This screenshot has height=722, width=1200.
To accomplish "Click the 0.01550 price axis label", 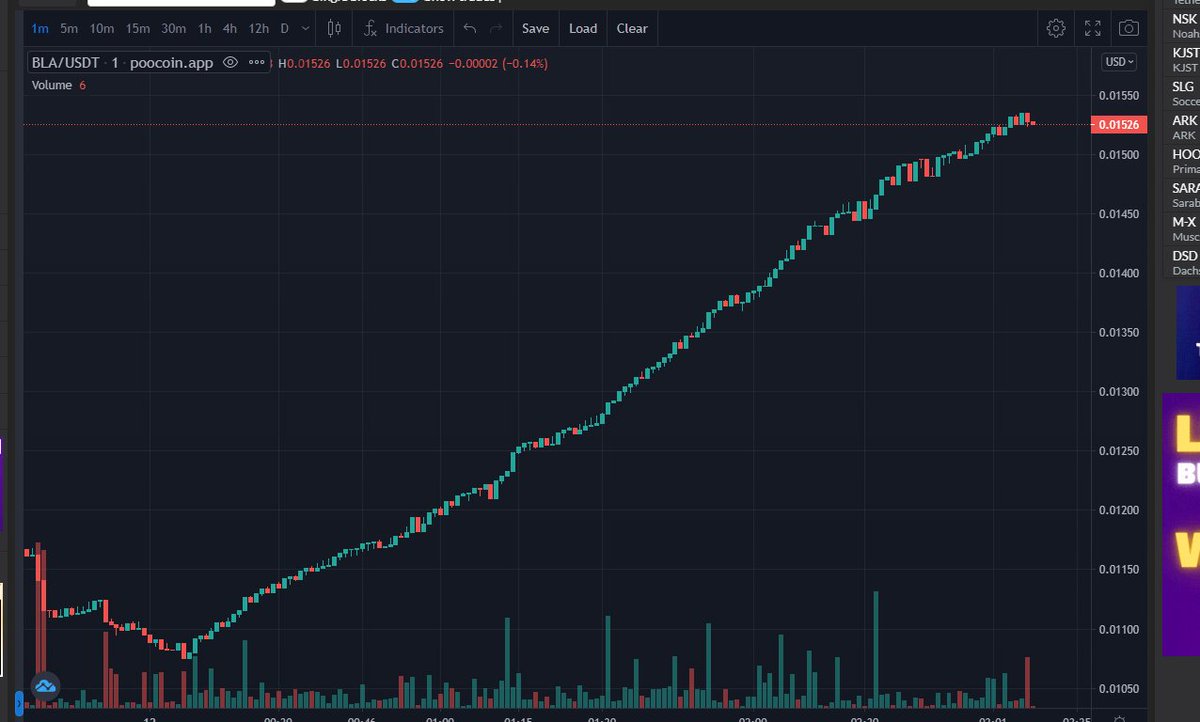I will pyautogui.click(x=1118, y=95).
